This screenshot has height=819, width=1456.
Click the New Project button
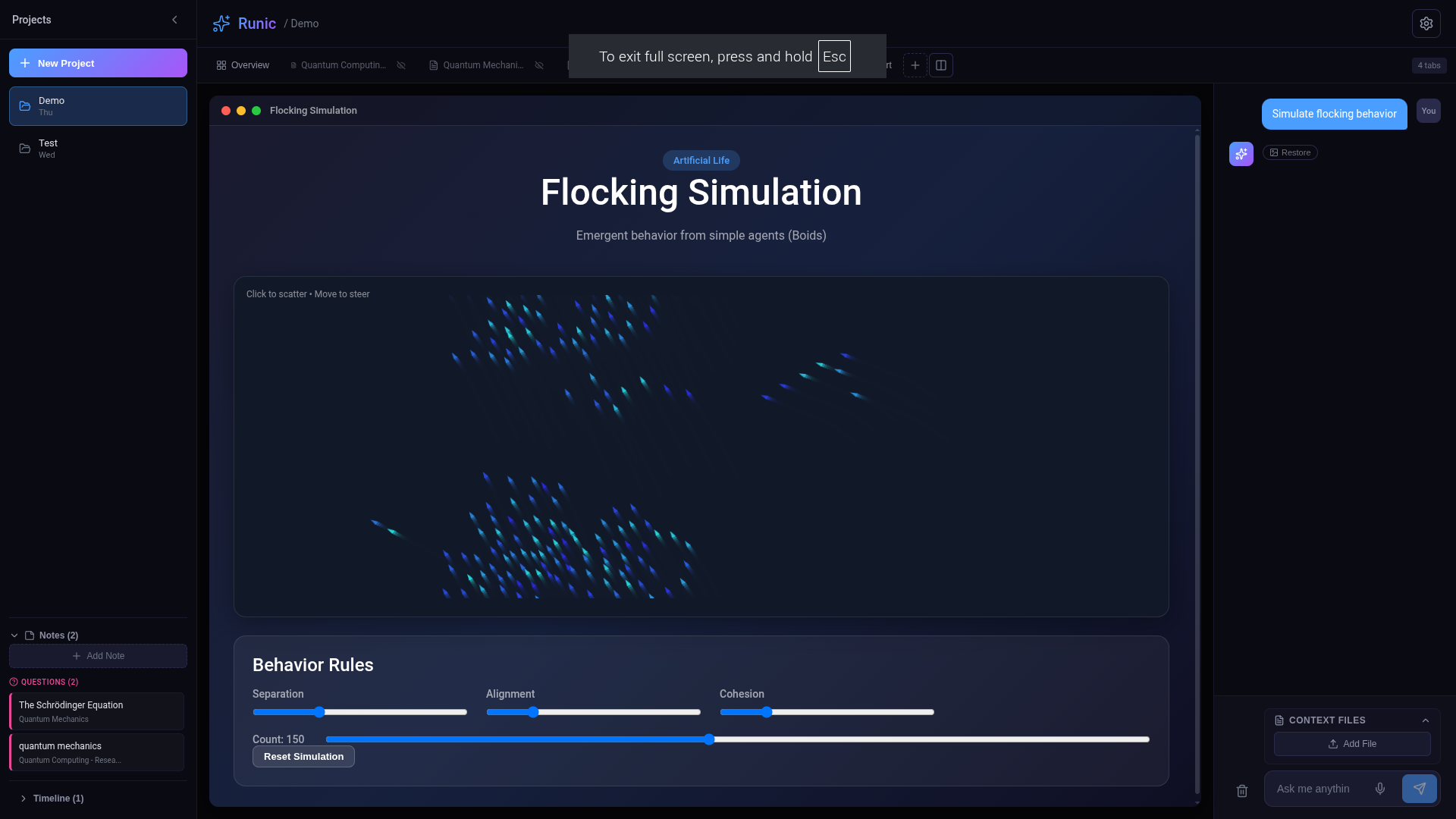pyautogui.click(x=98, y=63)
